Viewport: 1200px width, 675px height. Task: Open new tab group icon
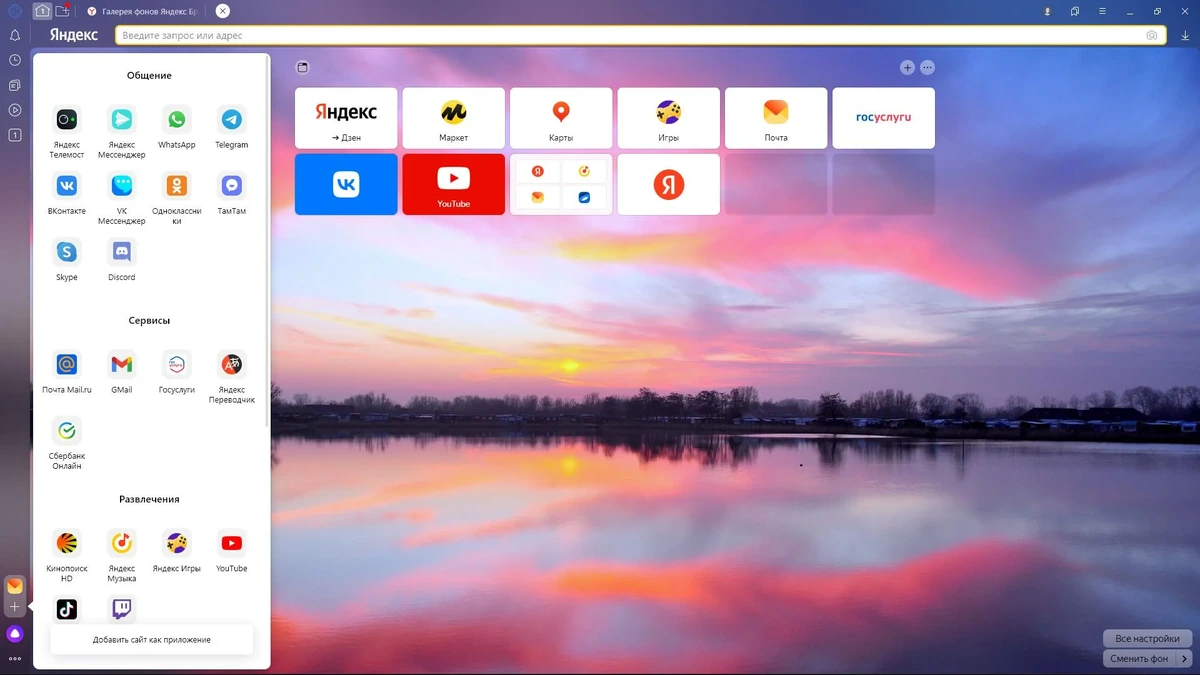(63, 11)
